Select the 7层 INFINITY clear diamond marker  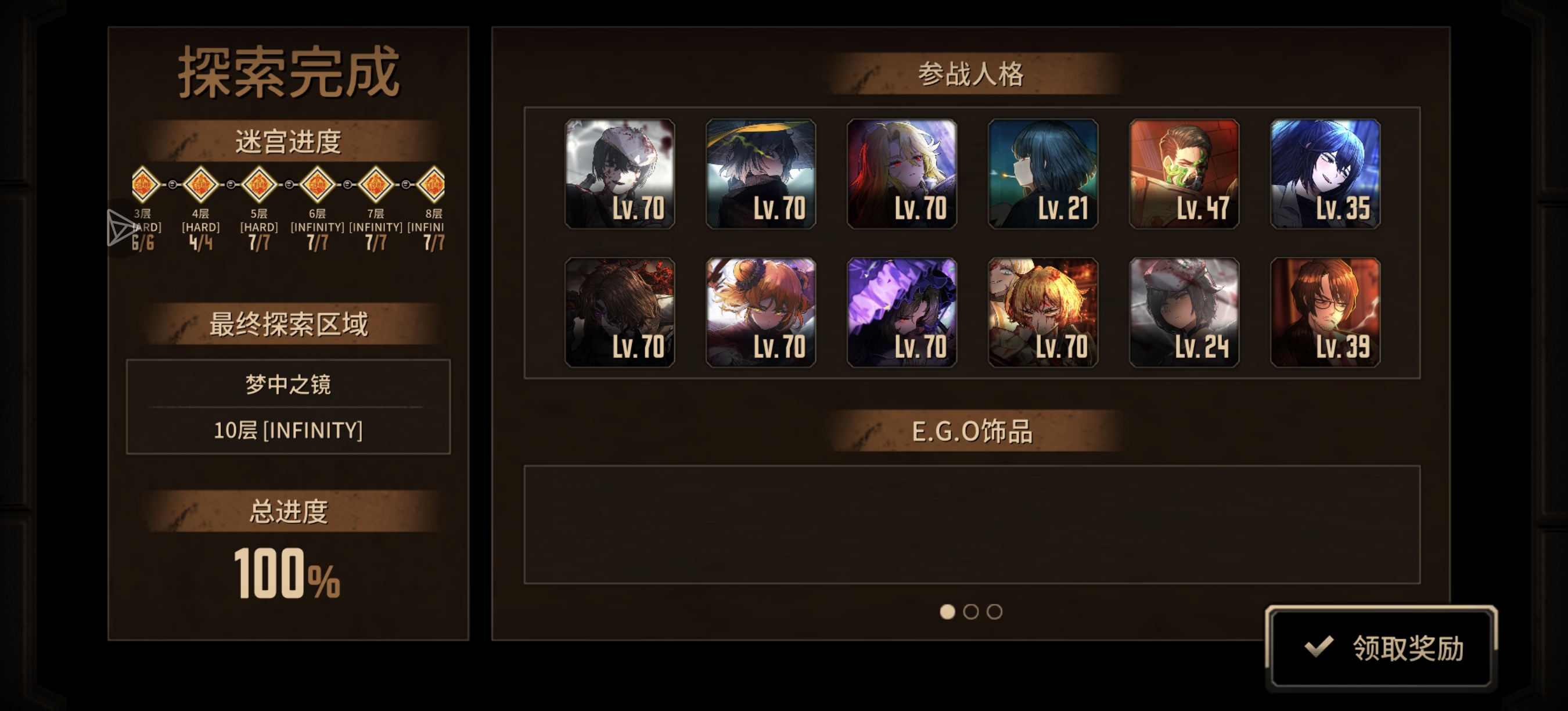coord(376,184)
